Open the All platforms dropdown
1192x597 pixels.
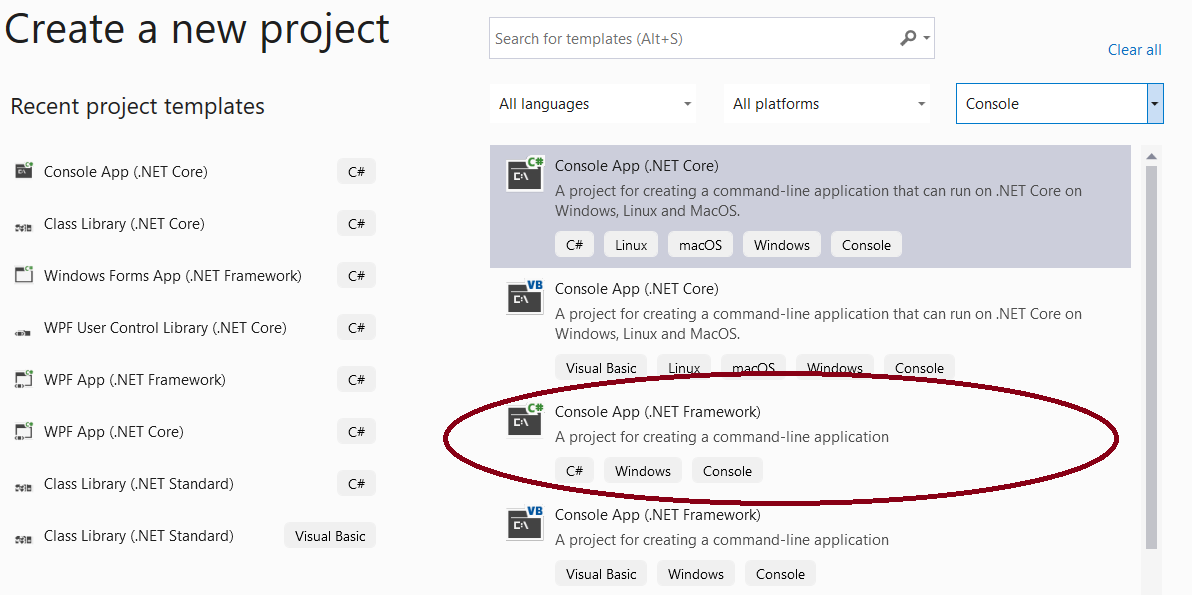(x=829, y=104)
